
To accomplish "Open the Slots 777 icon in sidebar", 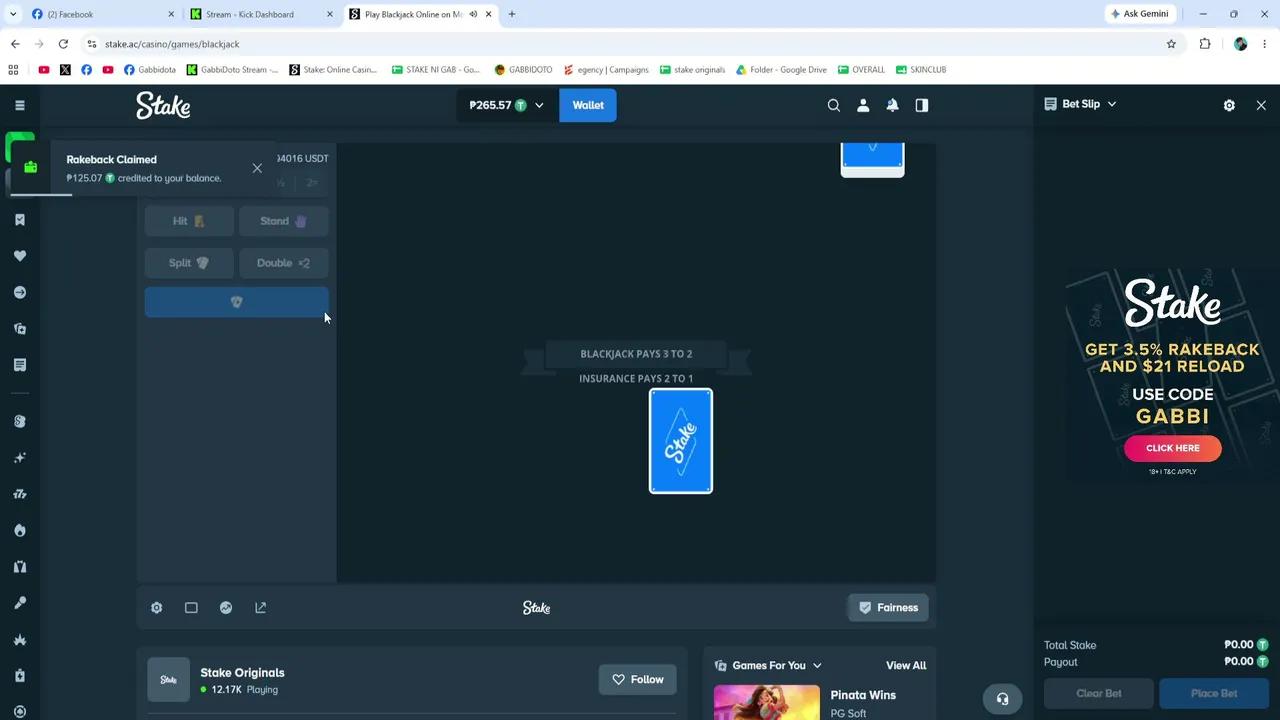I will point(19,494).
